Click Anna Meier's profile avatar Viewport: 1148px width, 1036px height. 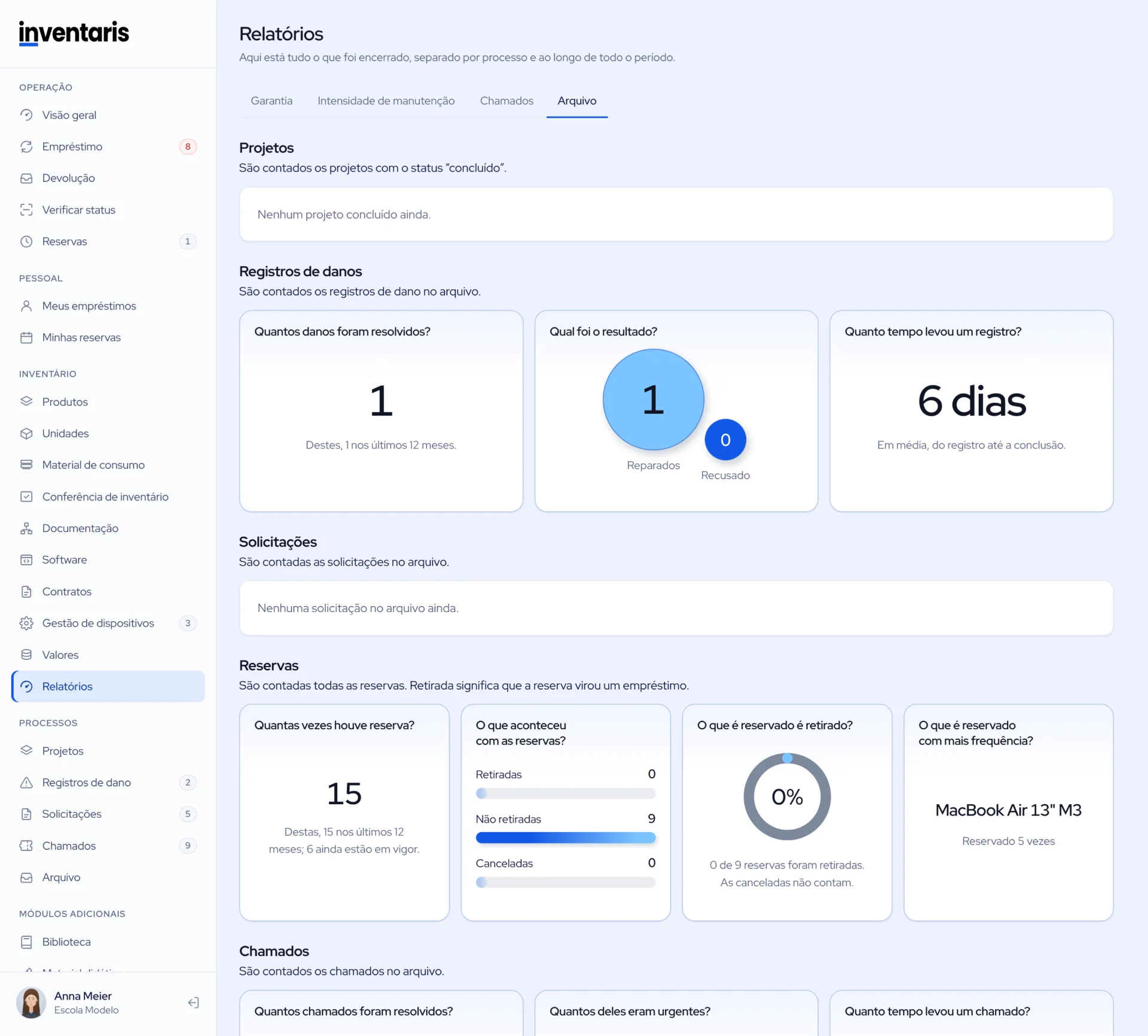click(31, 1003)
